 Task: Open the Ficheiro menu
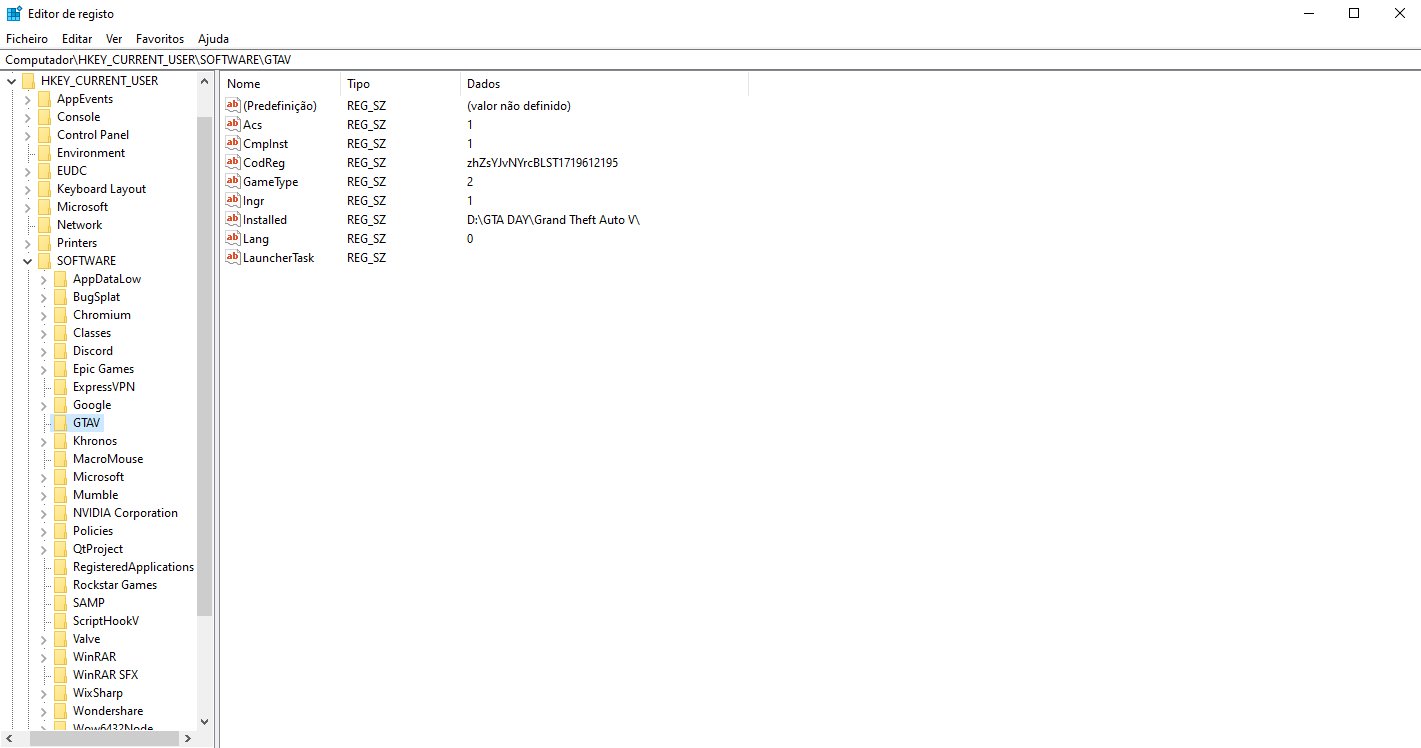tap(27, 38)
